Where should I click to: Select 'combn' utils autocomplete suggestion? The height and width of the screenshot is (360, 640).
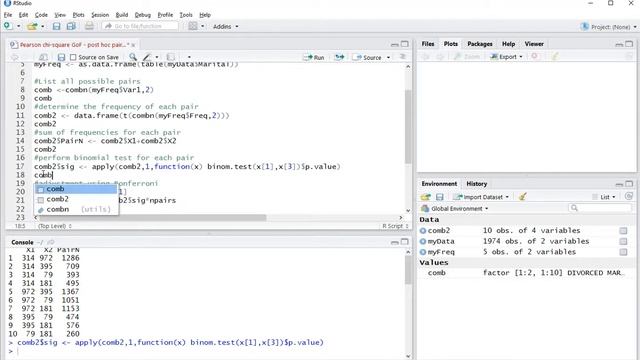tap(77, 209)
